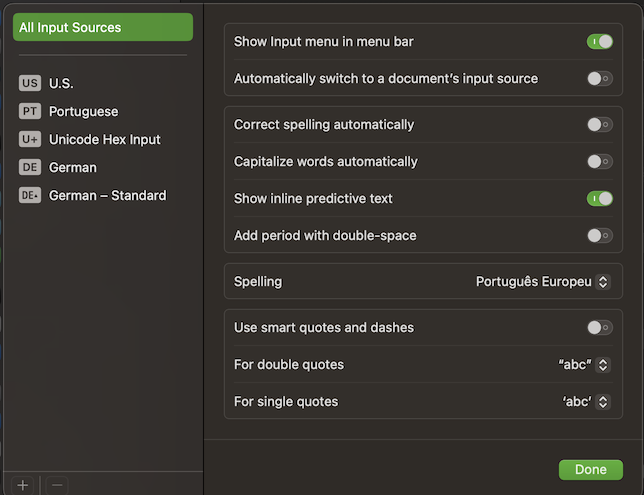Toggle Add period with double-space
Viewport: 644px width, 495px height.
point(599,236)
